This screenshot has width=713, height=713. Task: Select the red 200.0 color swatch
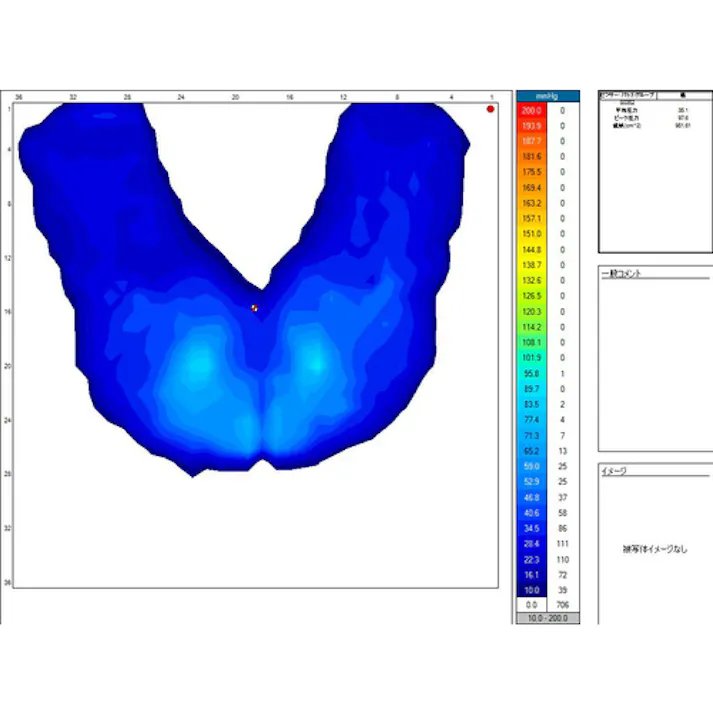(x=531, y=111)
